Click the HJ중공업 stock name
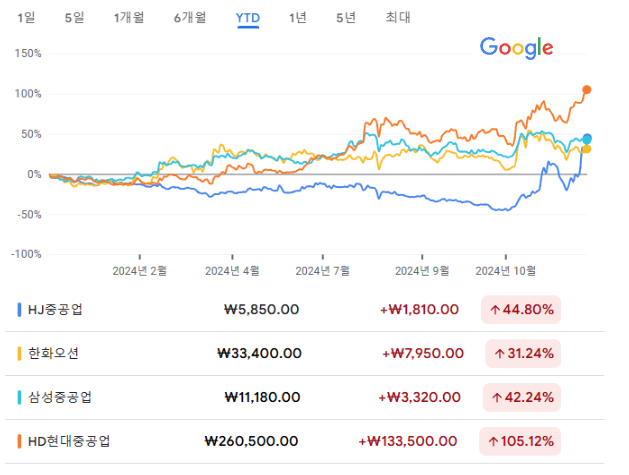The width and height of the screenshot is (629, 475). point(55,310)
